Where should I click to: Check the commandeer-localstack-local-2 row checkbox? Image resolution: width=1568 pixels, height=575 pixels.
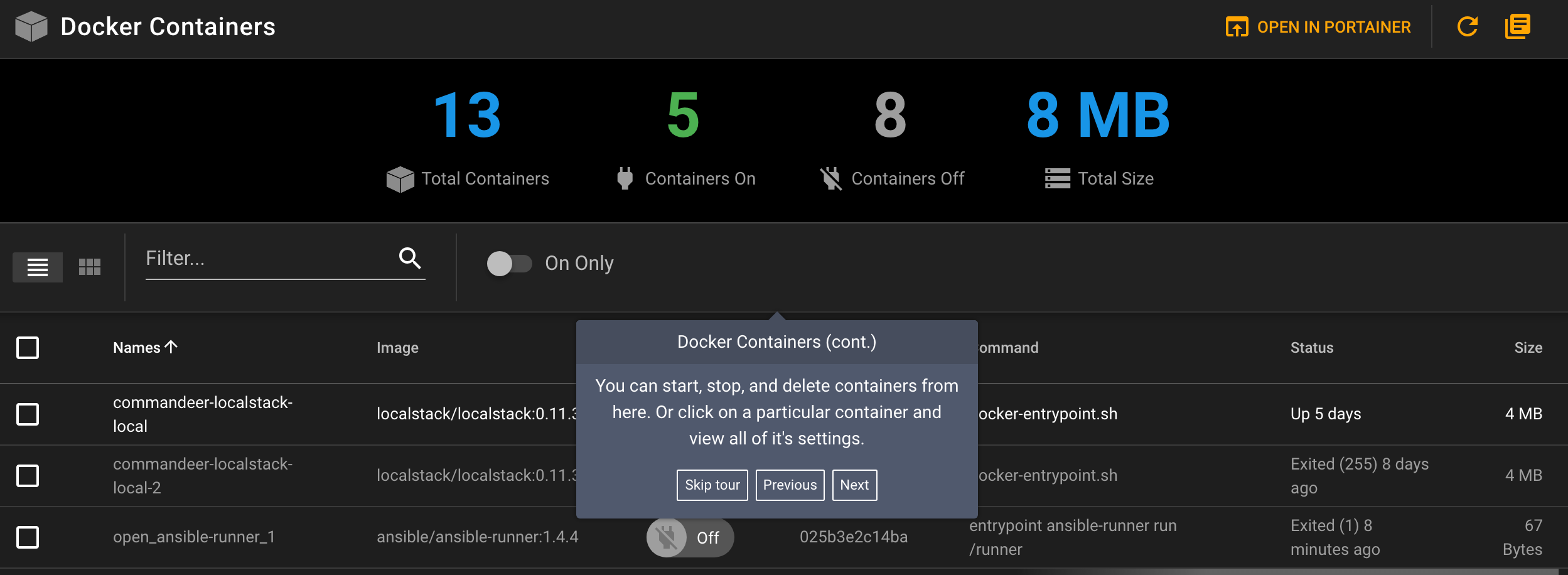click(28, 476)
